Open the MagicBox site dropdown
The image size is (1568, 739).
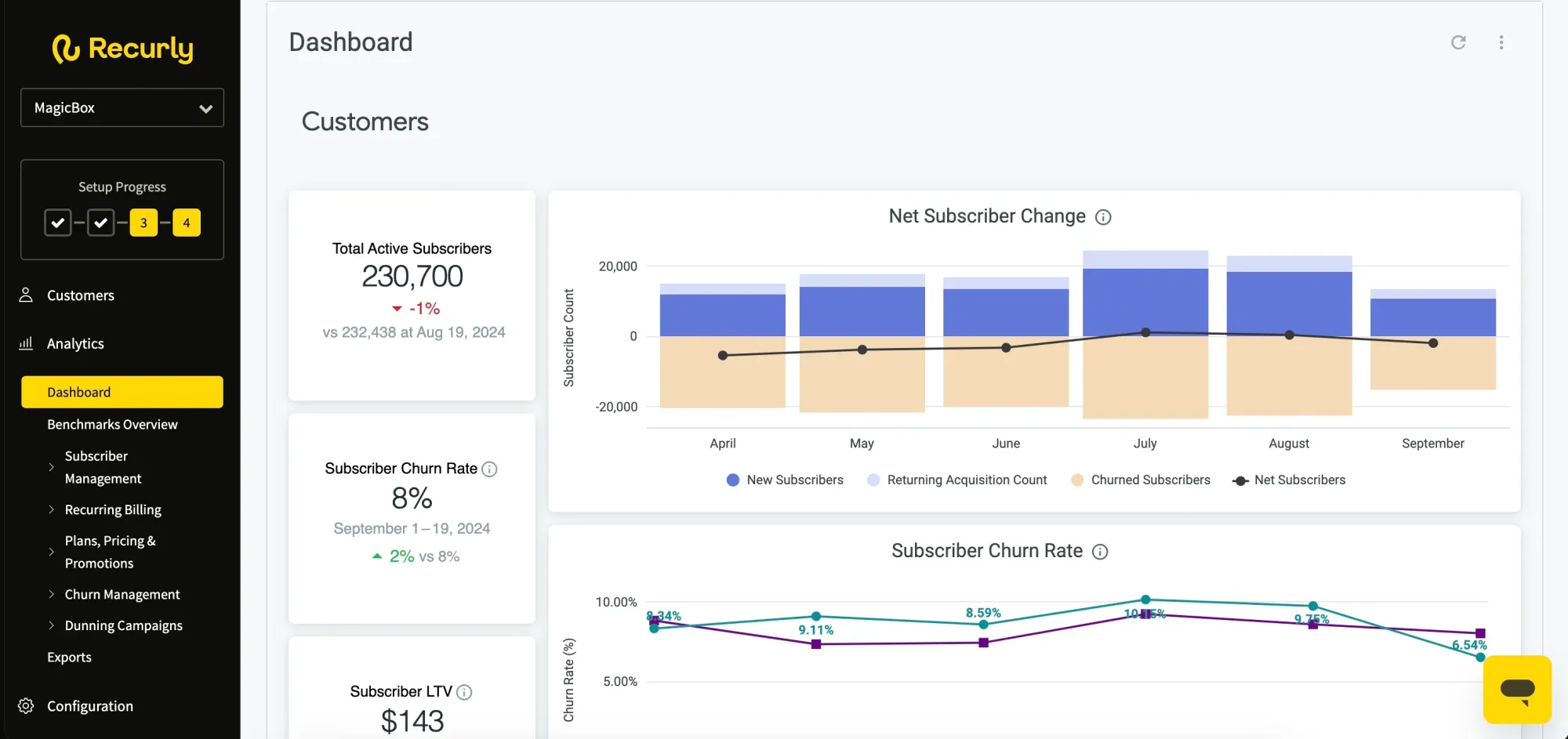122,107
